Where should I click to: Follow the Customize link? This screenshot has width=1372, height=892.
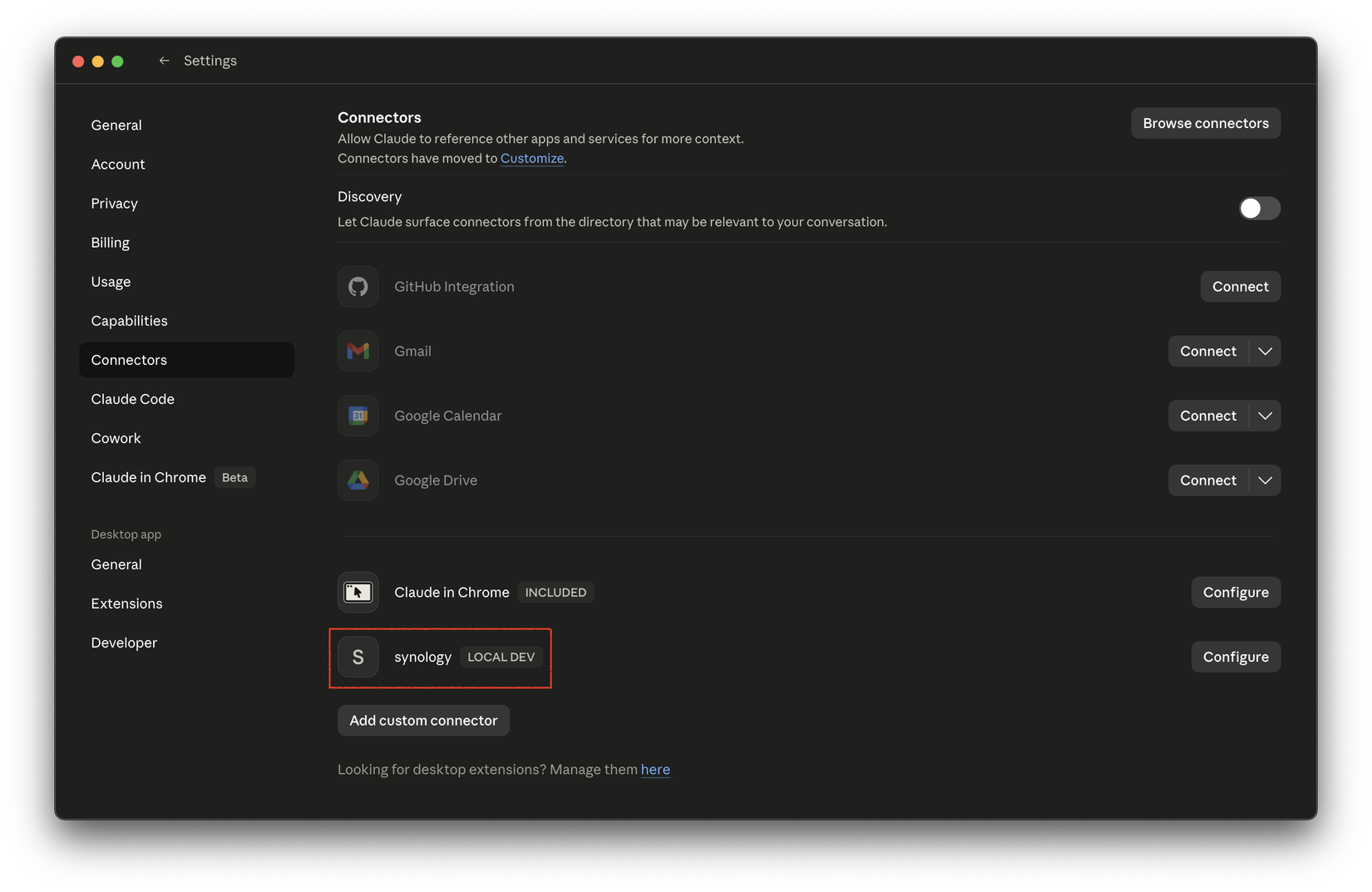[x=532, y=158]
